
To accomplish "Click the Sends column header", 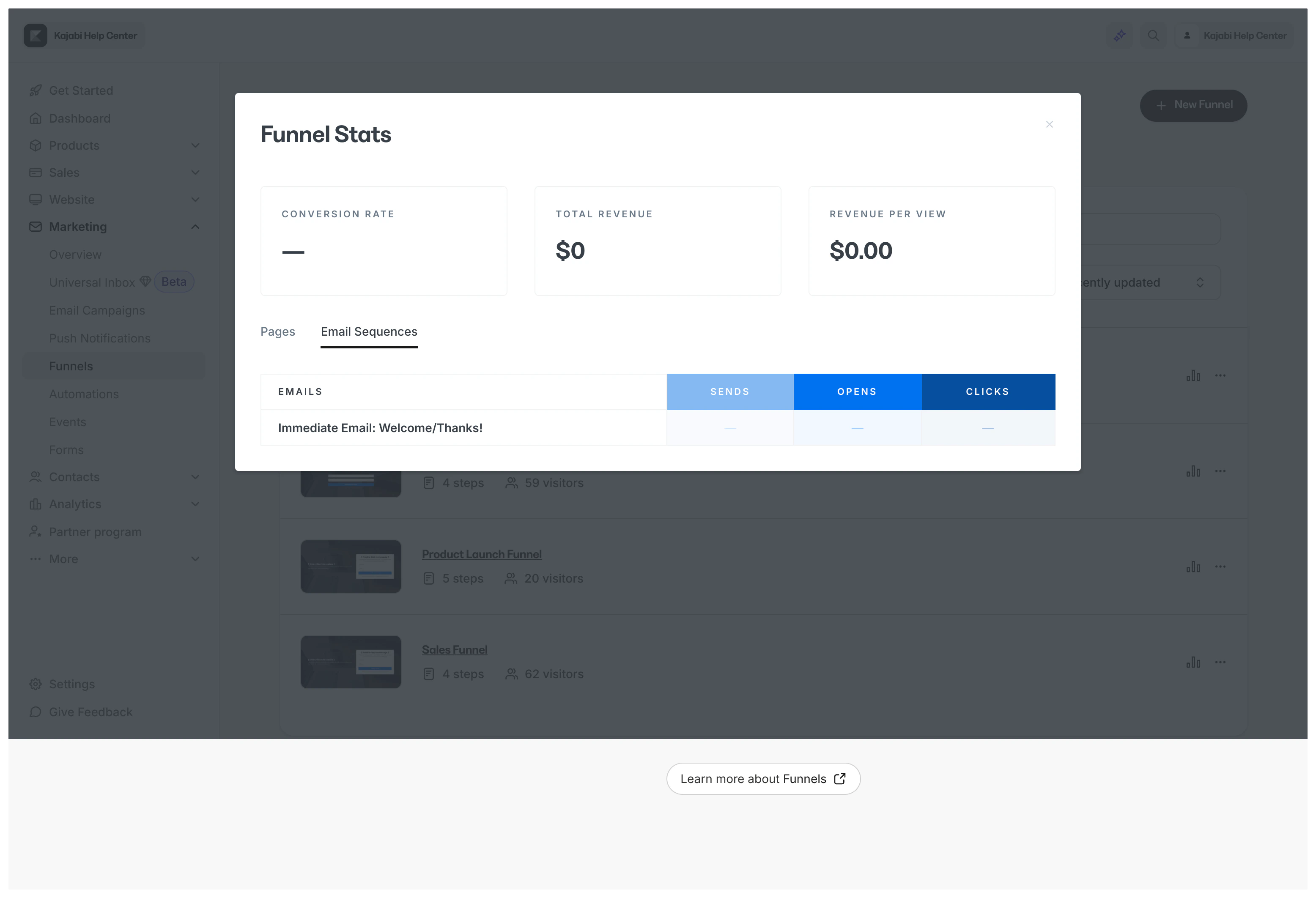I will coord(730,392).
